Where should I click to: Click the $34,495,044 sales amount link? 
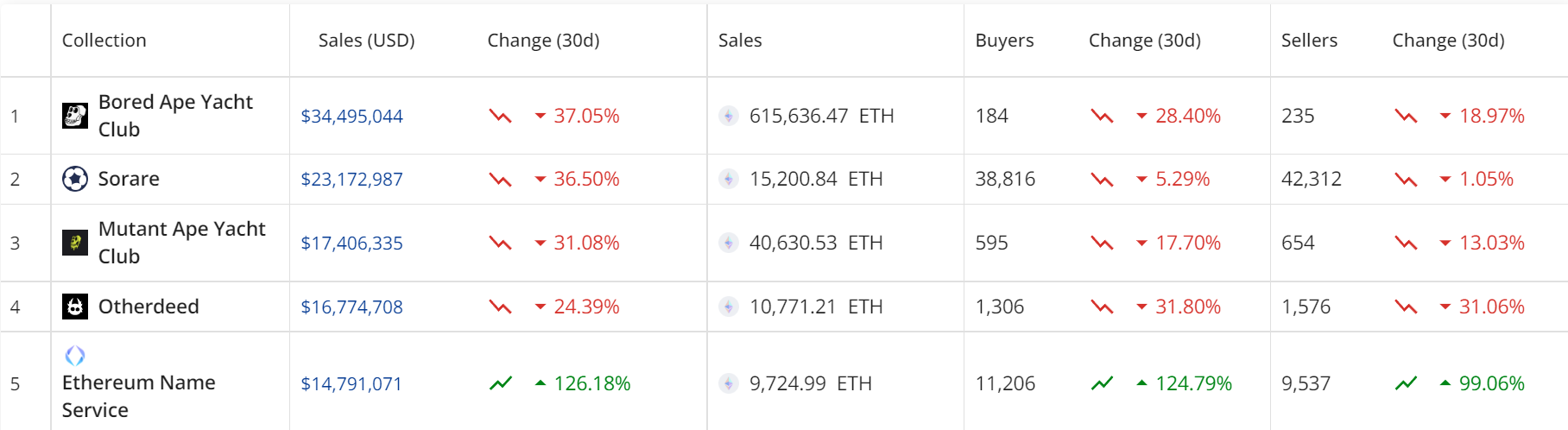click(x=351, y=117)
